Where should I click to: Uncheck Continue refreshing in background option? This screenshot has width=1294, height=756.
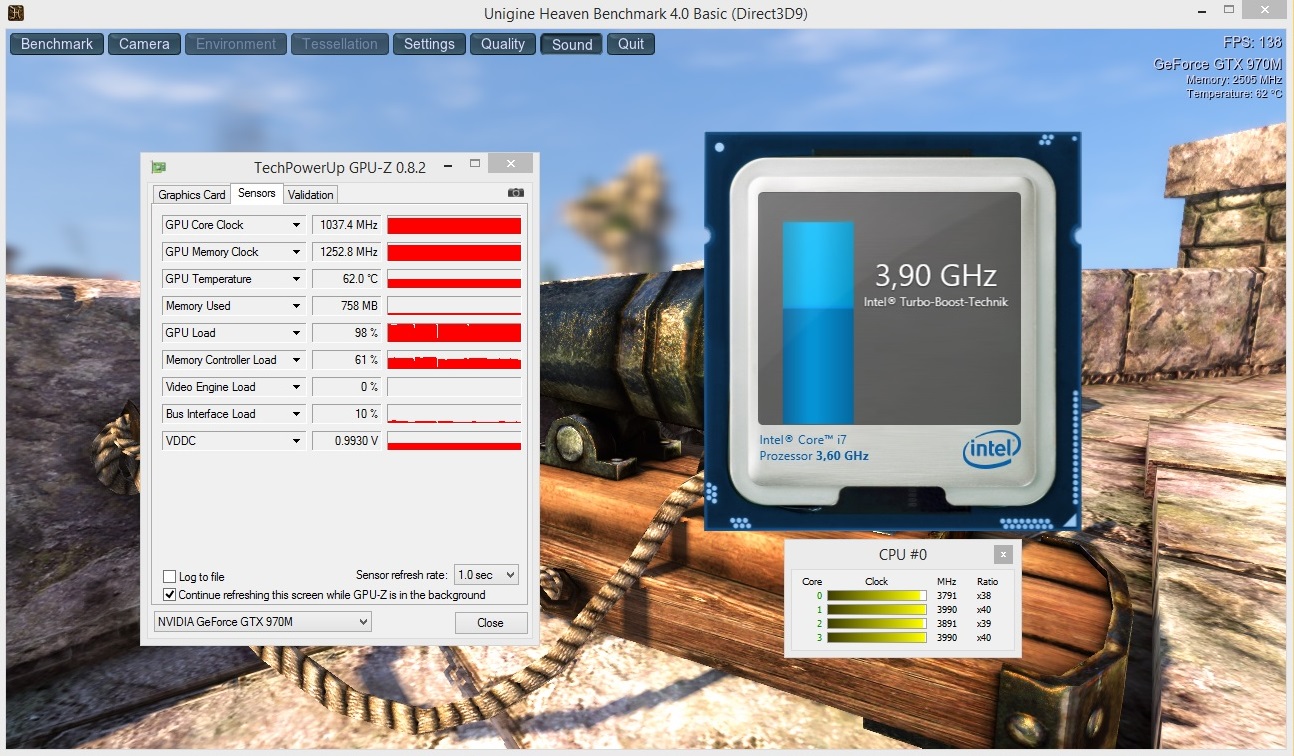click(x=170, y=595)
